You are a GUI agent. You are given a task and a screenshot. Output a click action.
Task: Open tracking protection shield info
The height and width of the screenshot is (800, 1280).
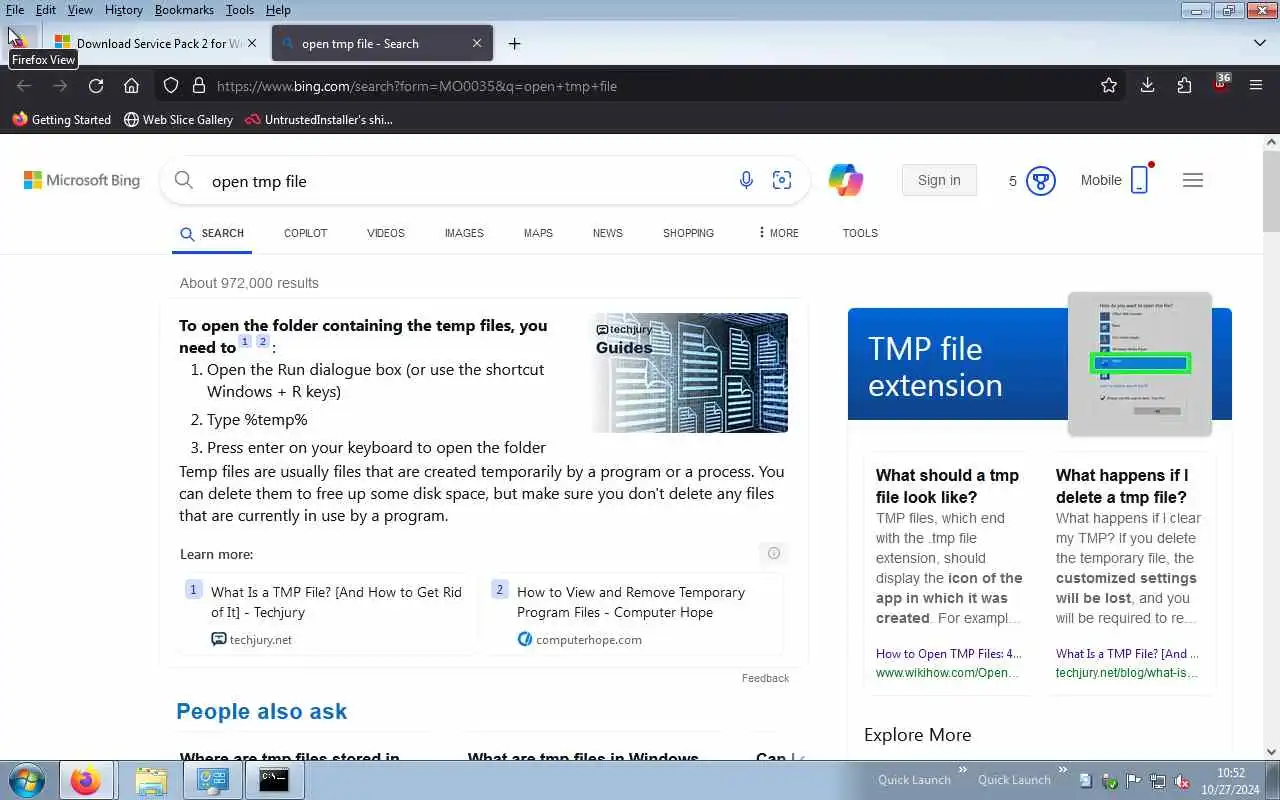(171, 86)
